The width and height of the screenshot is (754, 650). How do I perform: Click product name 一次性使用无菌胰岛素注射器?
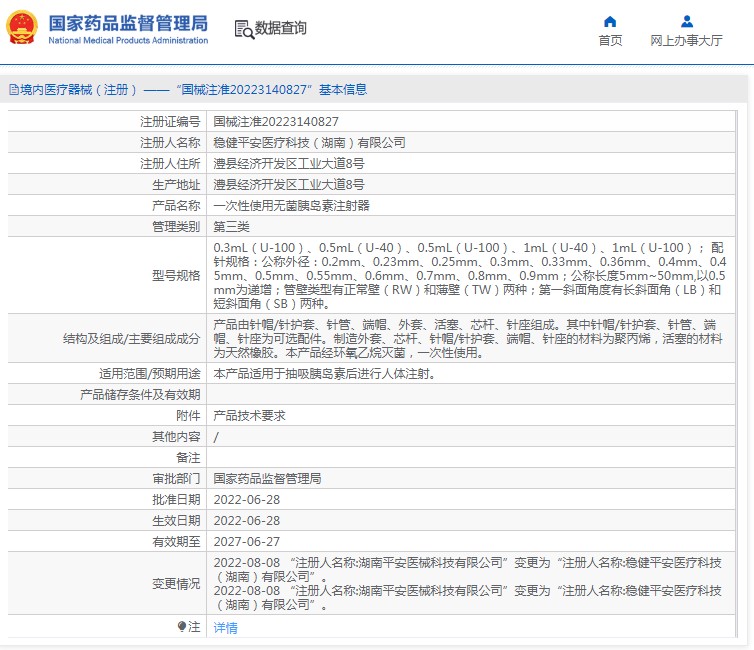(x=291, y=205)
